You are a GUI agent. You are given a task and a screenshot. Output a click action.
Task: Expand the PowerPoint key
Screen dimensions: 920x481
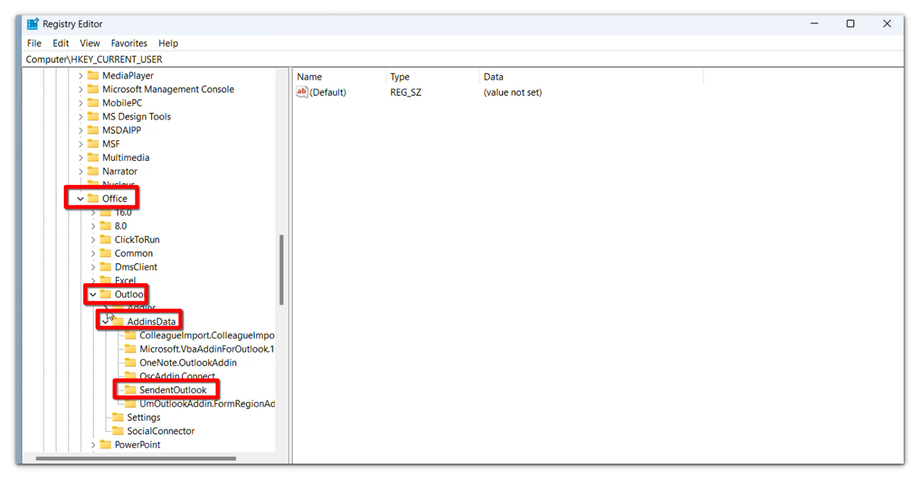[93, 445]
